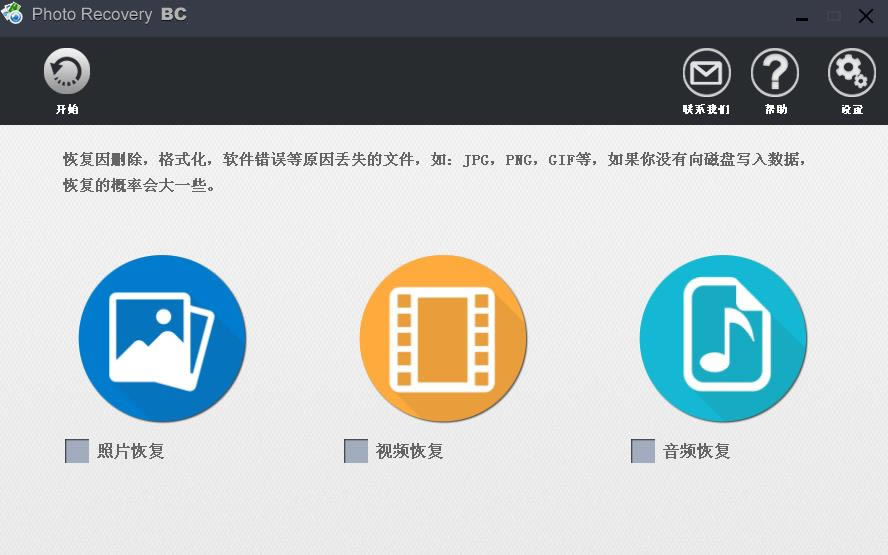Minimize the Photo Recovery window
This screenshot has height=555, width=888.
coord(801,17)
